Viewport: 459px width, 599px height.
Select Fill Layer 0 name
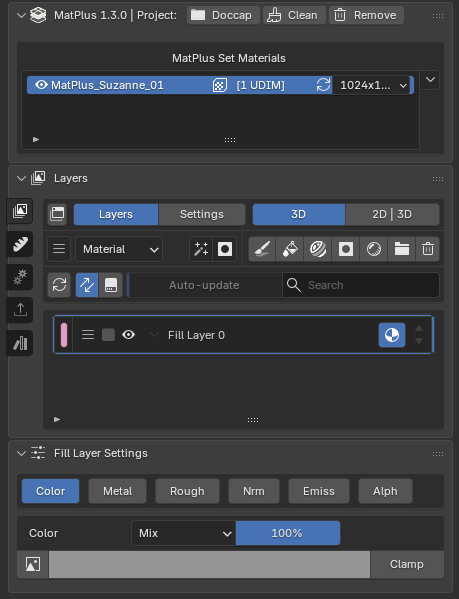coord(197,335)
